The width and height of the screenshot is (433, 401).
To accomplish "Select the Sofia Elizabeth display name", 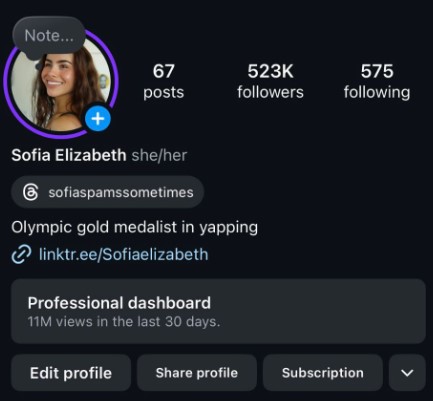I will click(69, 155).
